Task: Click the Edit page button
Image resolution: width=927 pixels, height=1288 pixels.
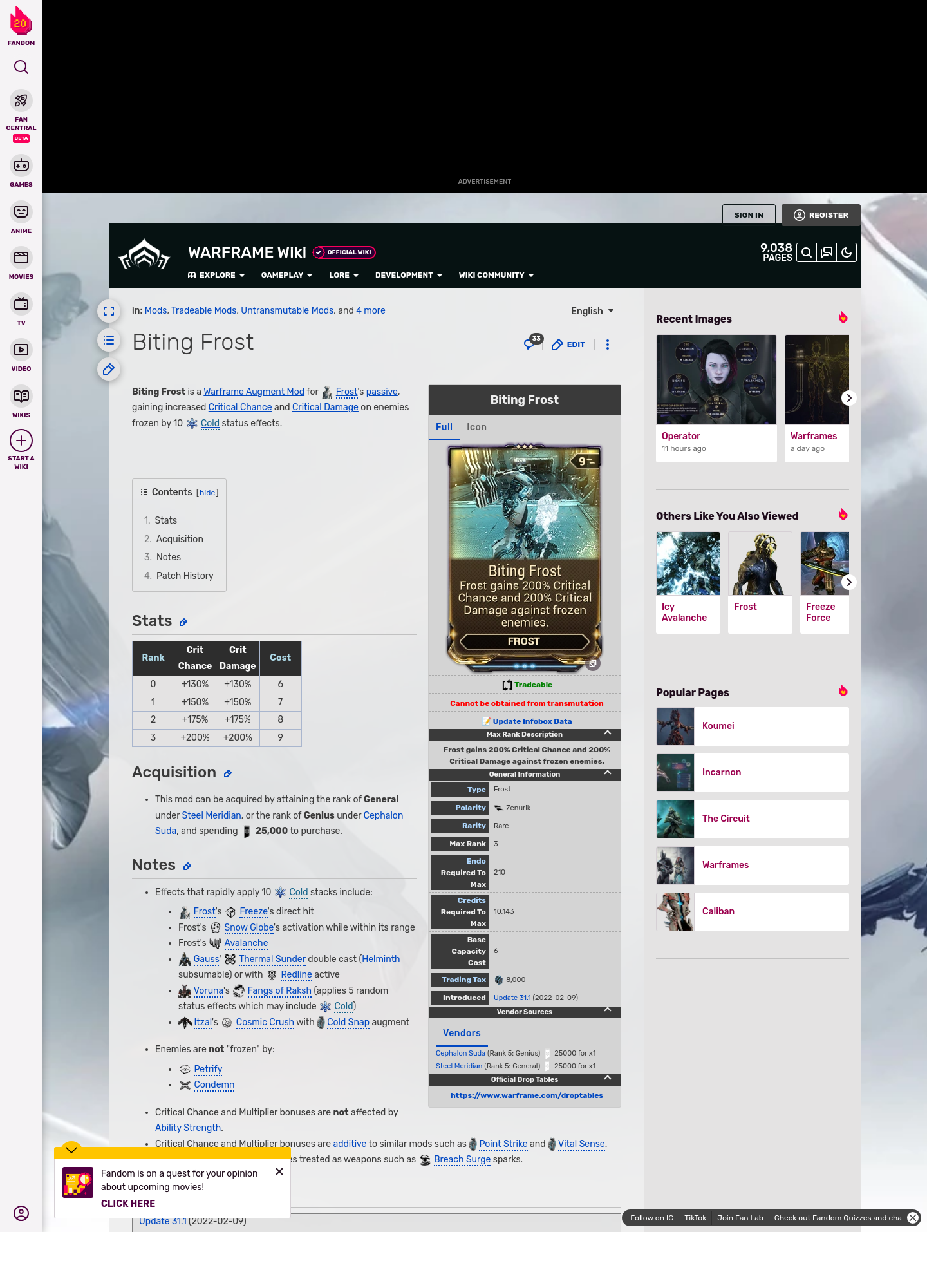Action: 568,345
